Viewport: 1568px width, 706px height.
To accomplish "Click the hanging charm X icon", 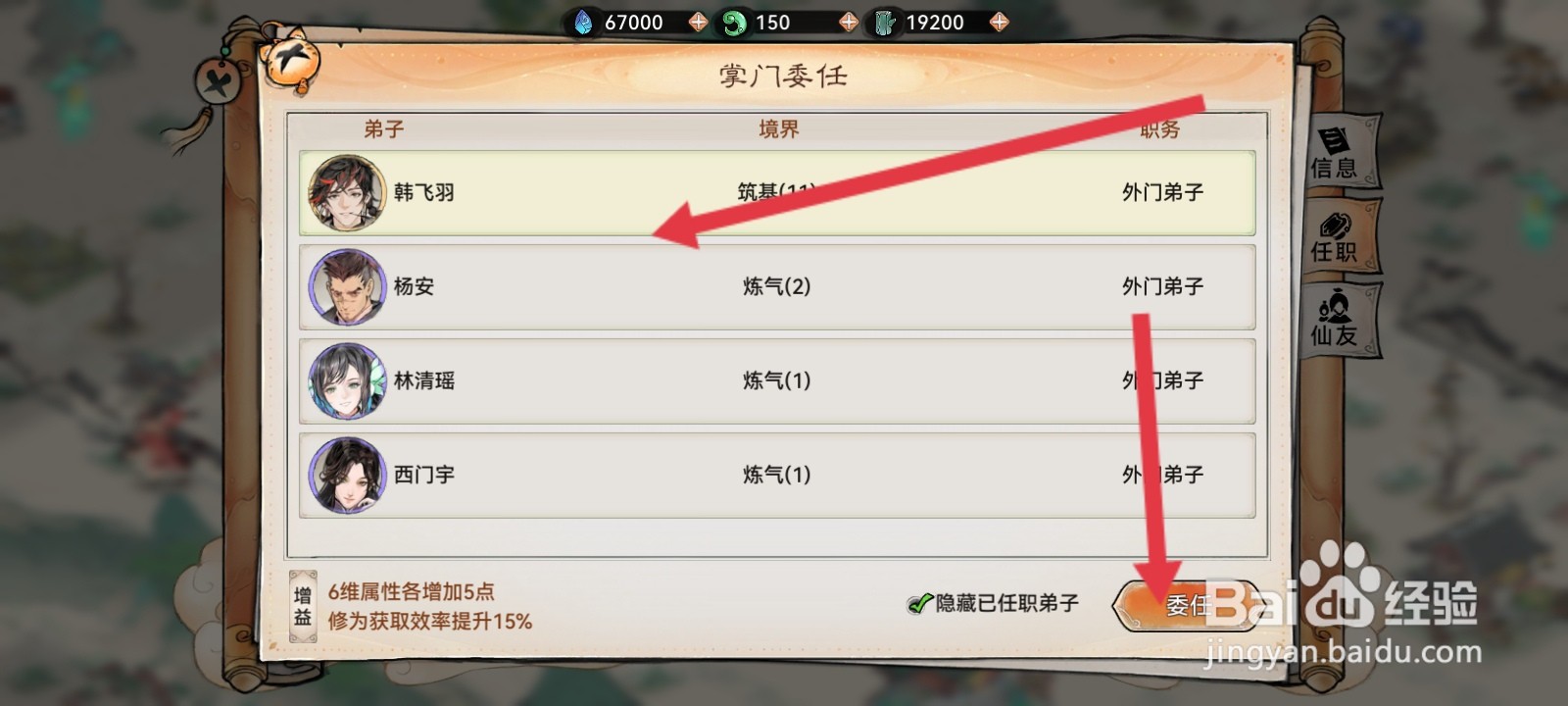I will click(220, 82).
